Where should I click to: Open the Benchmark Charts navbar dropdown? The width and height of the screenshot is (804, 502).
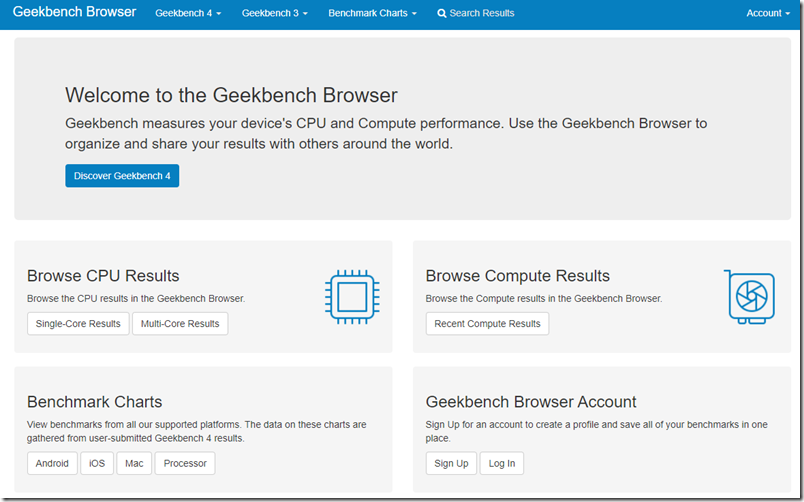tap(373, 13)
